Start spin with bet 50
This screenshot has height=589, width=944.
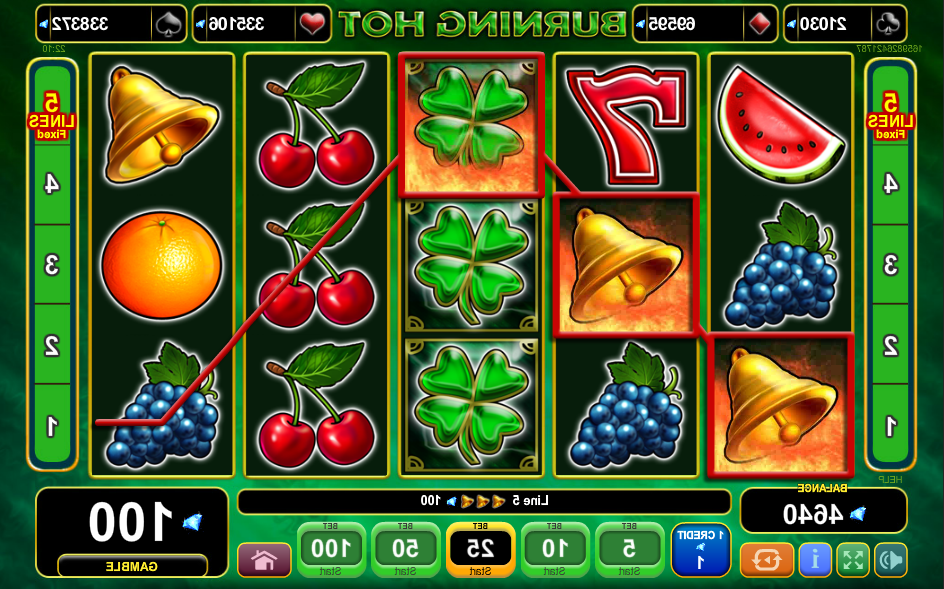[406, 550]
